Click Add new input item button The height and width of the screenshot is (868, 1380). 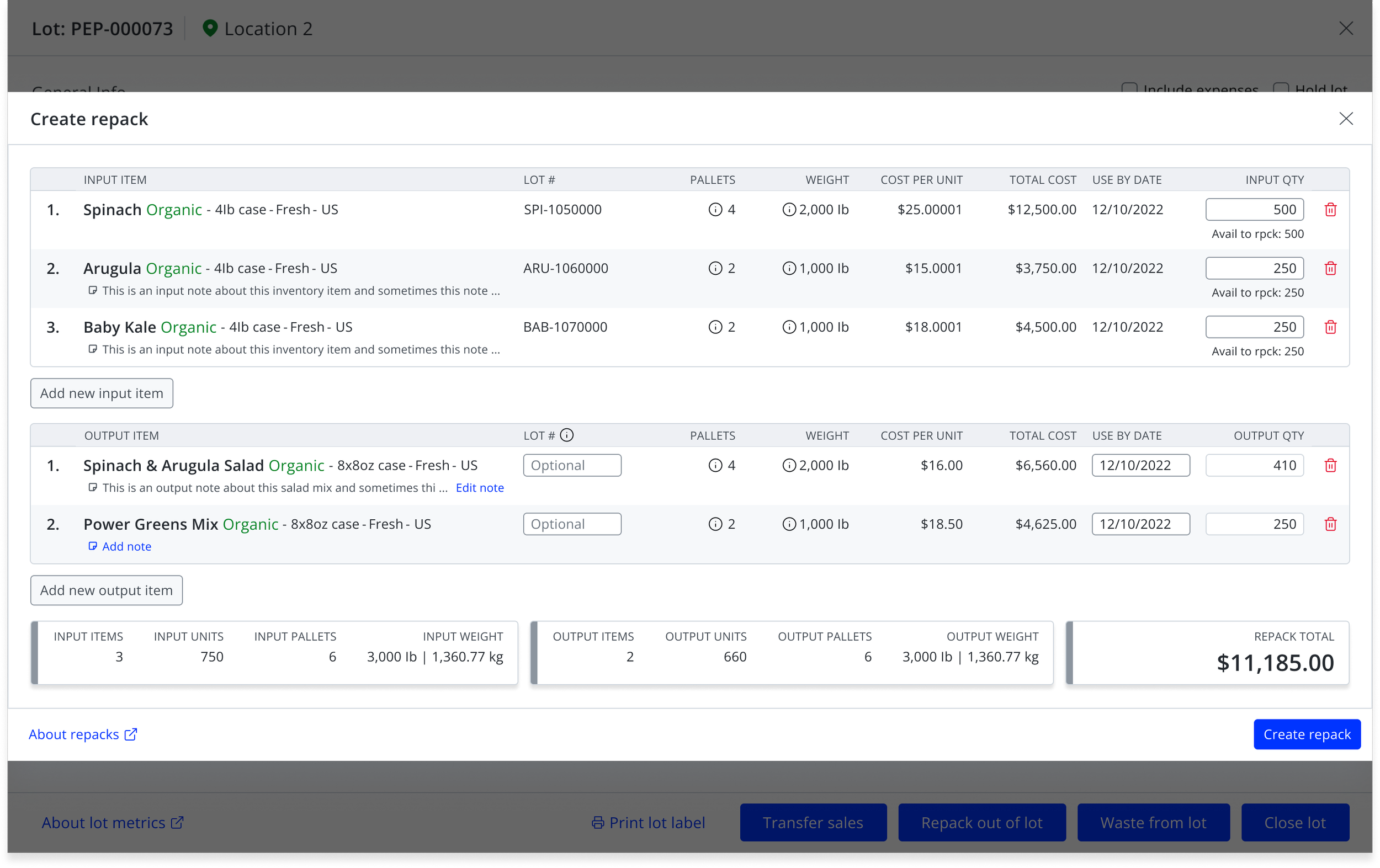[x=102, y=393]
